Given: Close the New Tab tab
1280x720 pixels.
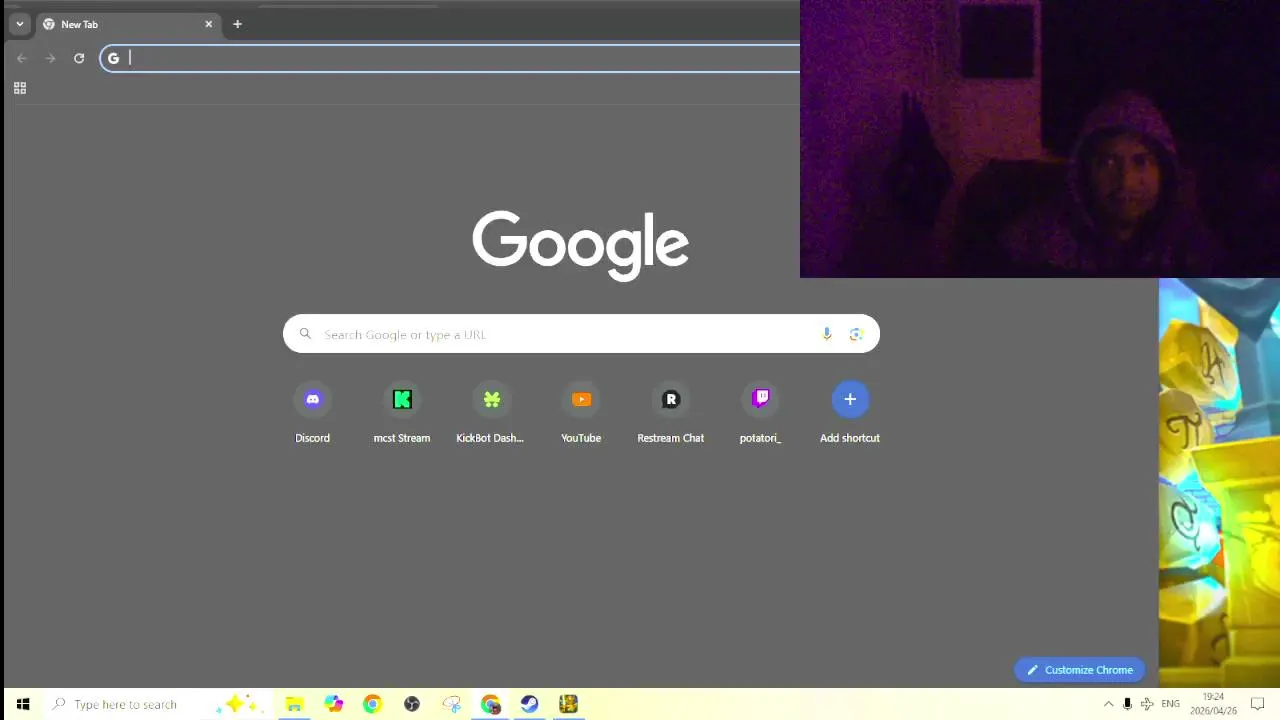Looking at the screenshot, I should click(208, 24).
